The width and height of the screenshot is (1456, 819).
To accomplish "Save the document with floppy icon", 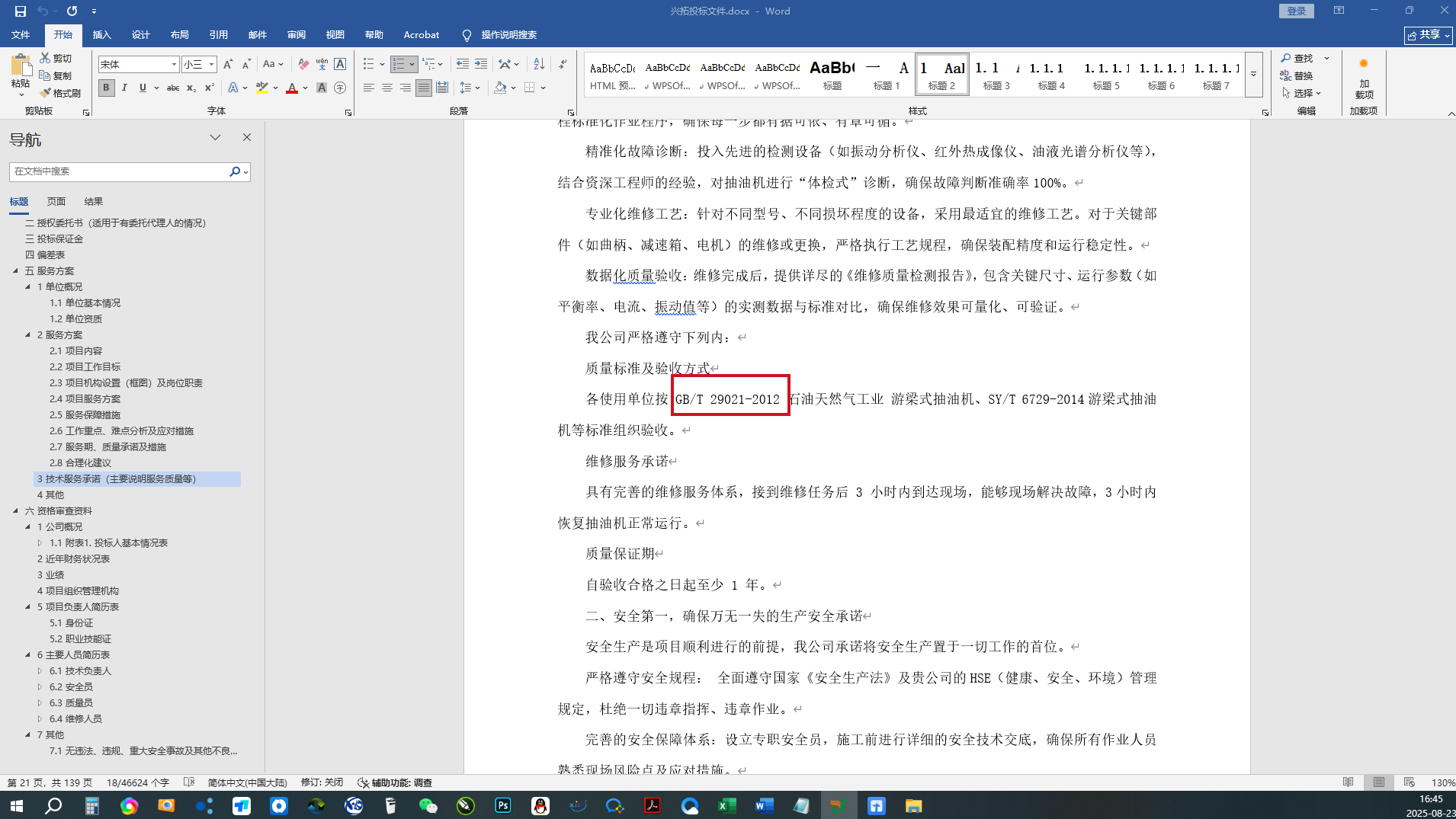I will click(21, 11).
